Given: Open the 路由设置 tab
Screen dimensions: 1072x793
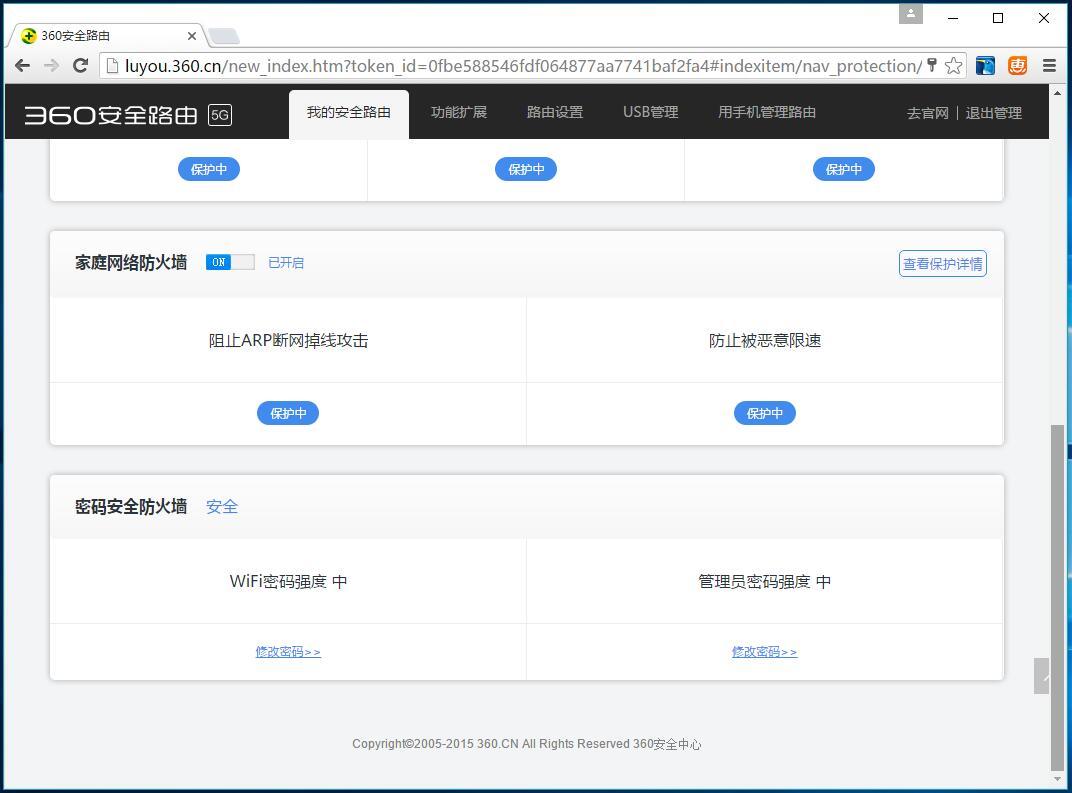Looking at the screenshot, I should coord(554,112).
